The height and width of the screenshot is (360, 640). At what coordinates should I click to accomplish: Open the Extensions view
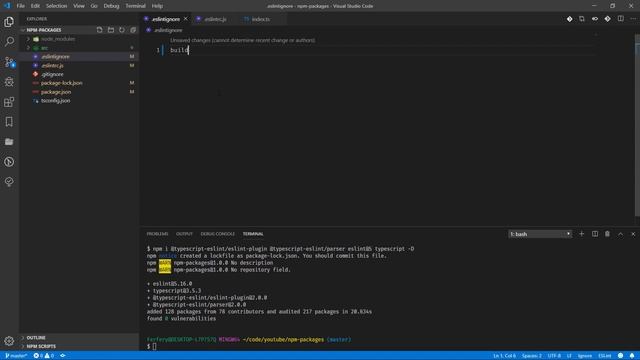coord(9,102)
